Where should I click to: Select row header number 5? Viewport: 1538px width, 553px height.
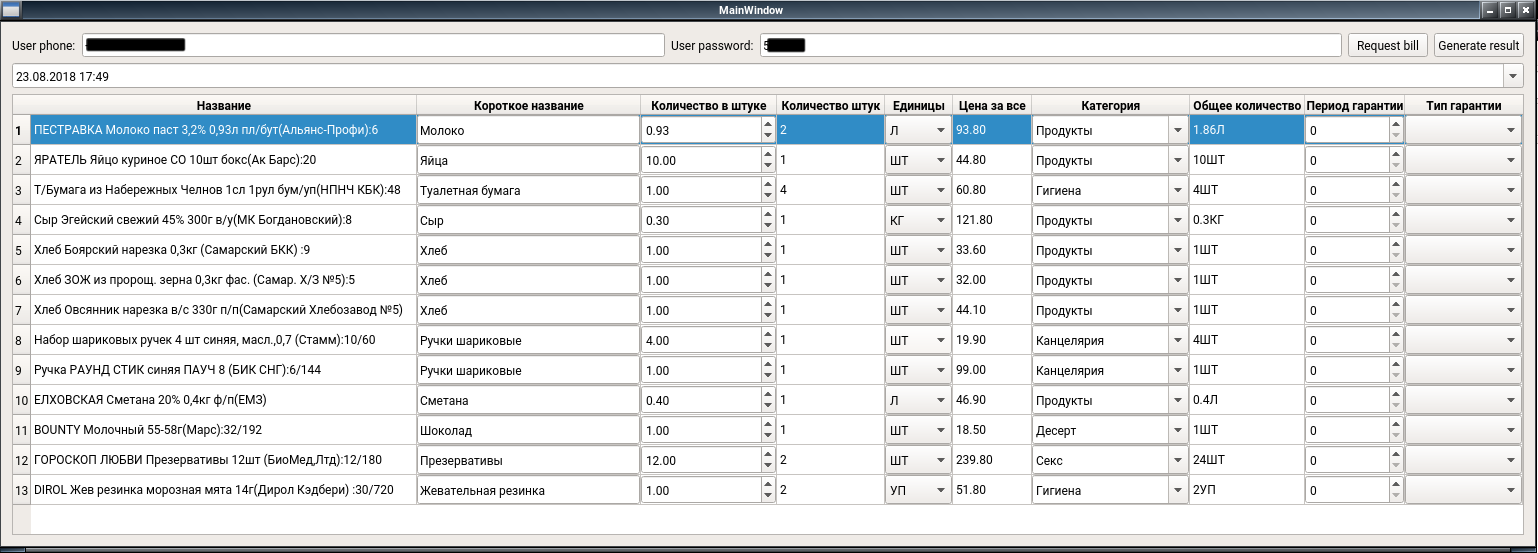(x=21, y=250)
